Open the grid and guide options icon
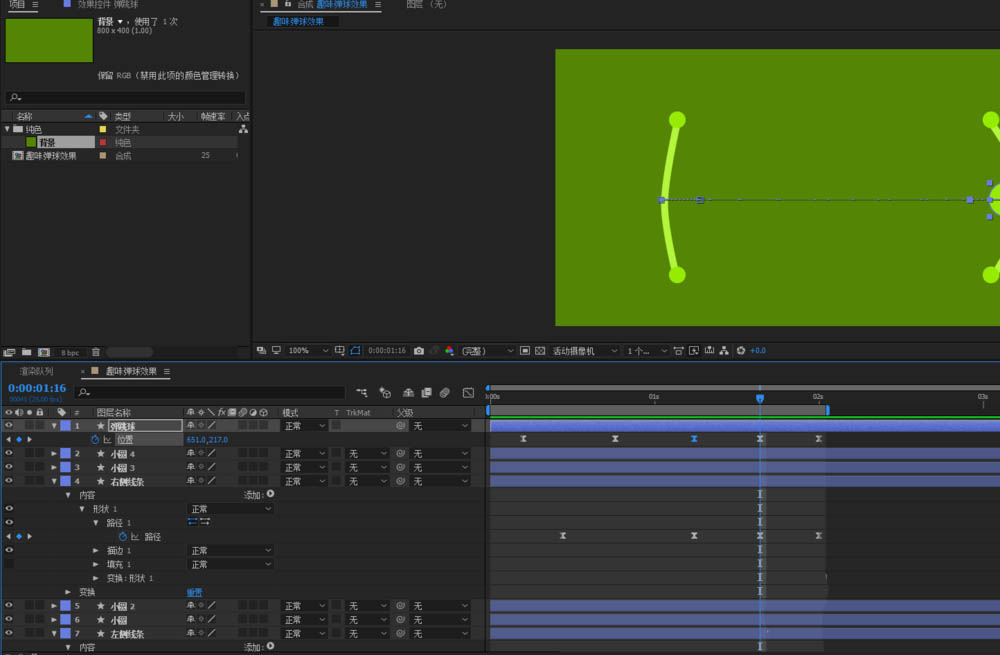 (339, 350)
